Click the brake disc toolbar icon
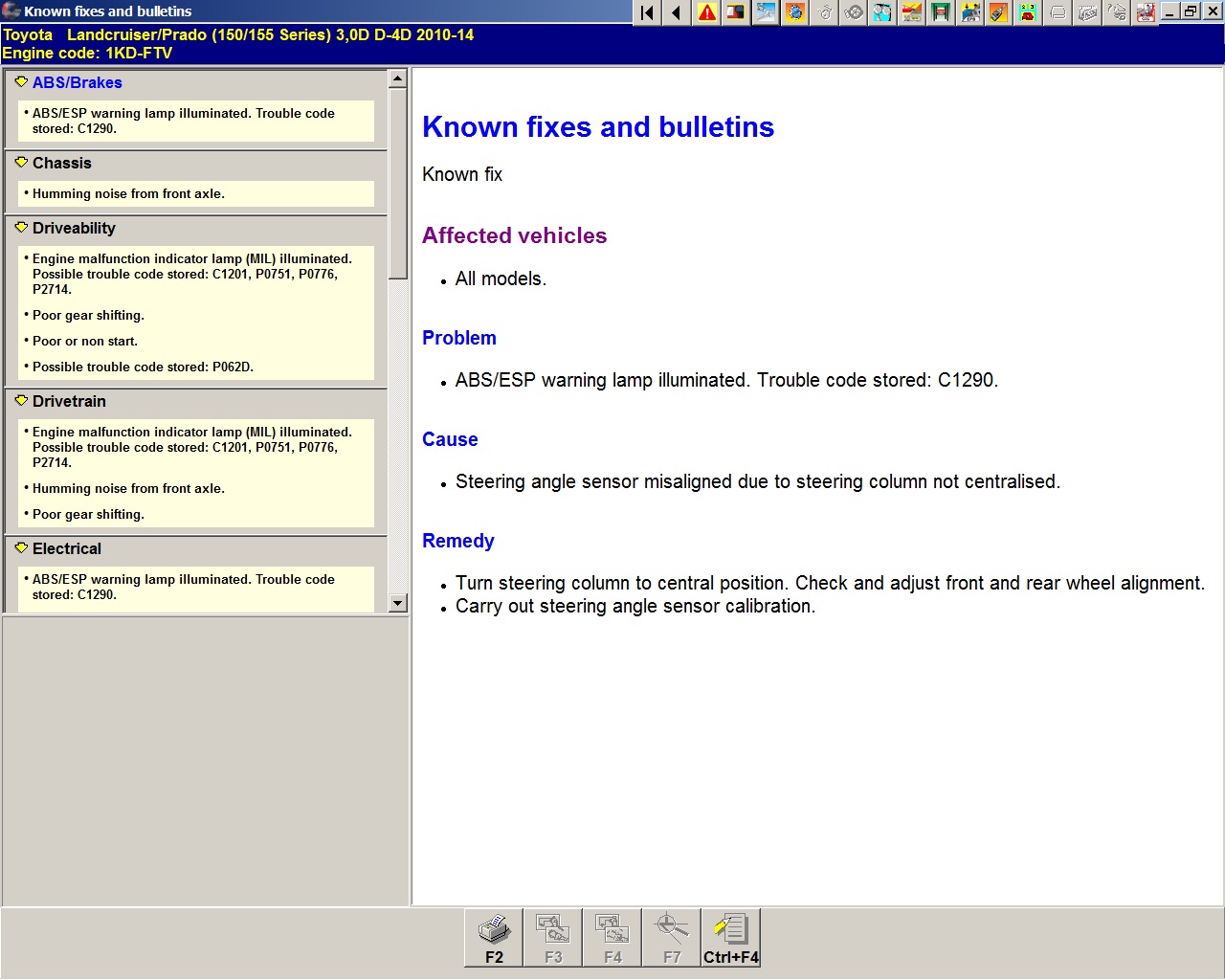1225x980 pixels. pos(854,12)
